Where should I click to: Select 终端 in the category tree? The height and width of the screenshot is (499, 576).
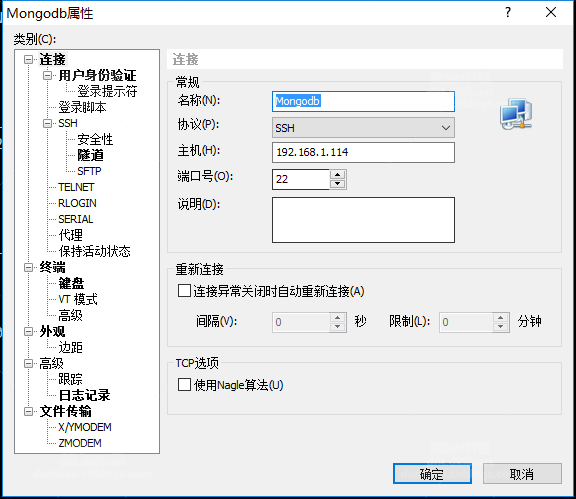[52, 268]
